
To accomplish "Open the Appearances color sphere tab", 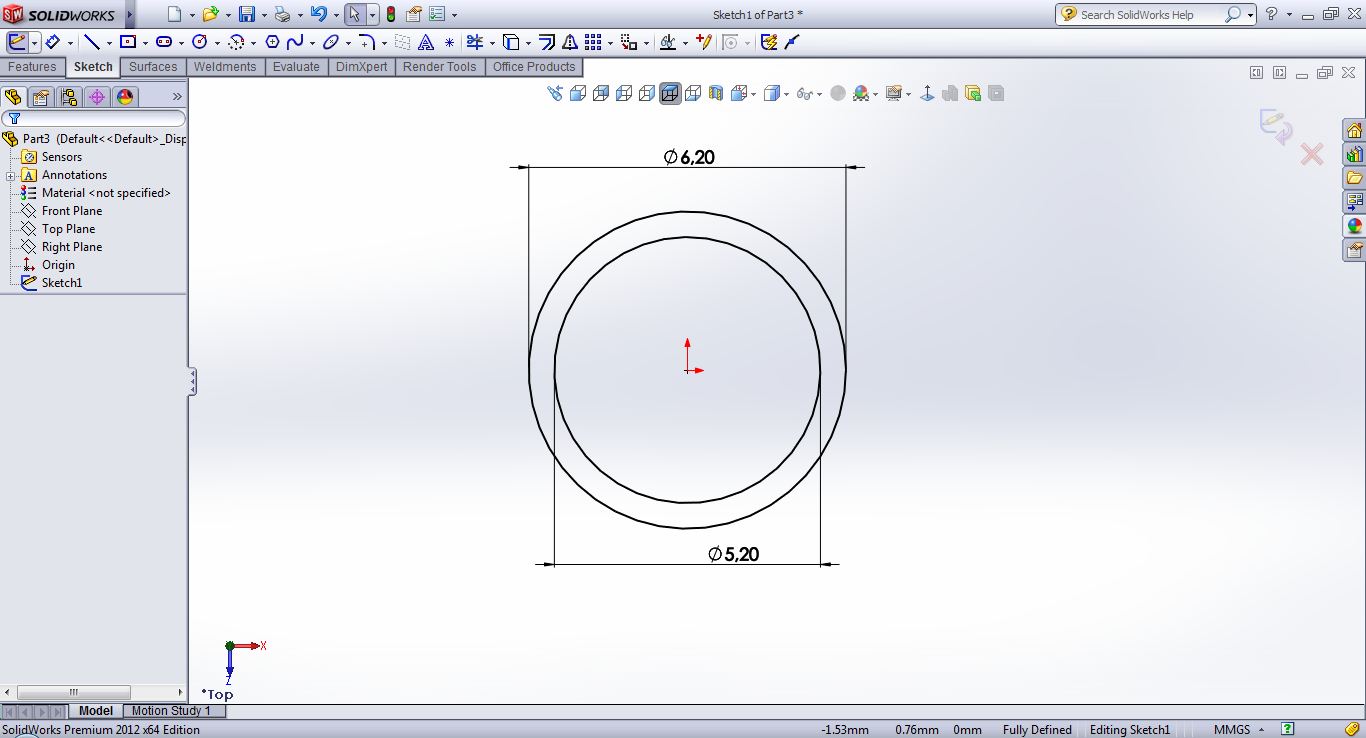I will pos(124,97).
